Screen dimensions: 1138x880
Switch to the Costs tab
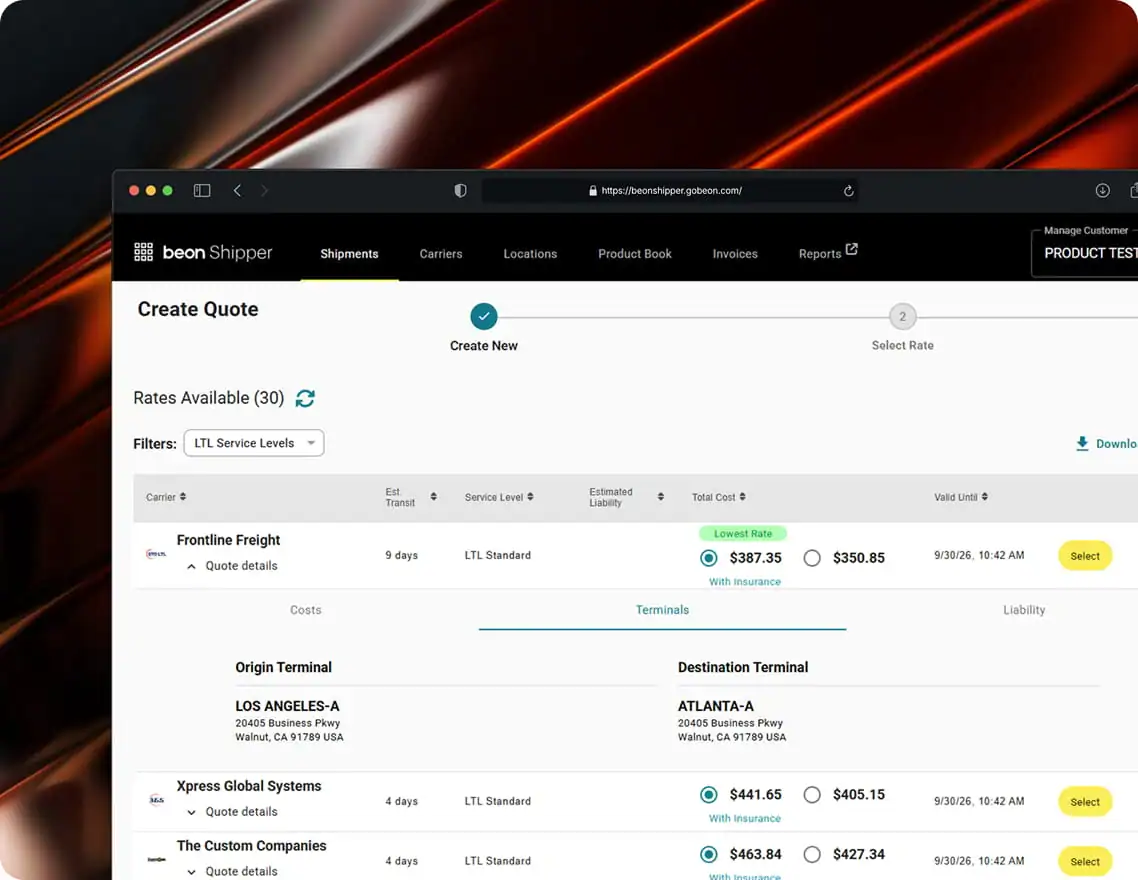click(306, 610)
